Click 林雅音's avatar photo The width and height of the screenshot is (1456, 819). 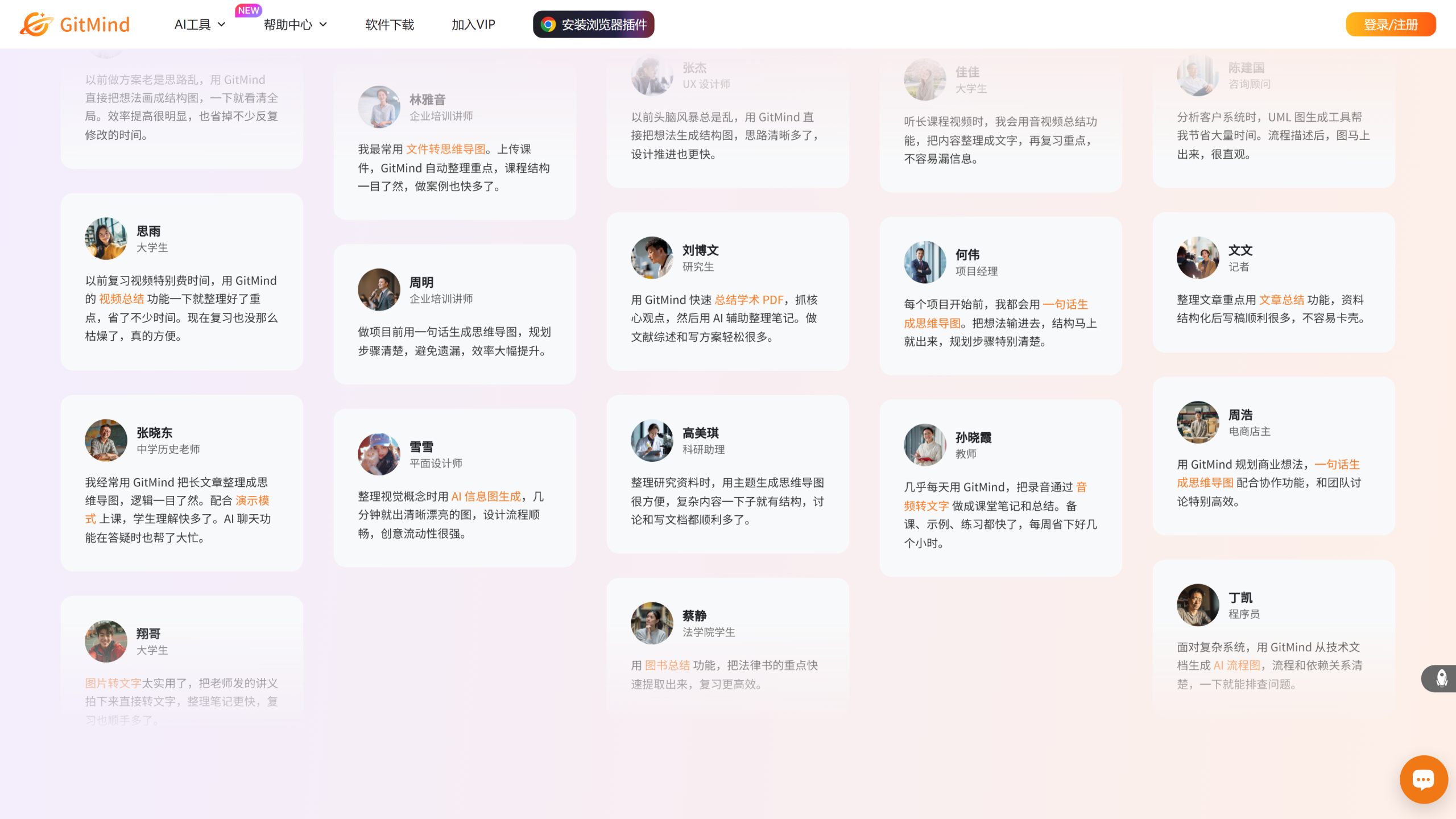(379, 107)
